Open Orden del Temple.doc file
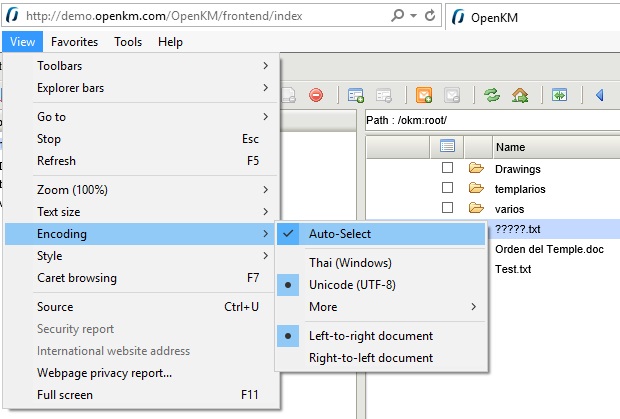 pyautogui.click(x=549, y=249)
